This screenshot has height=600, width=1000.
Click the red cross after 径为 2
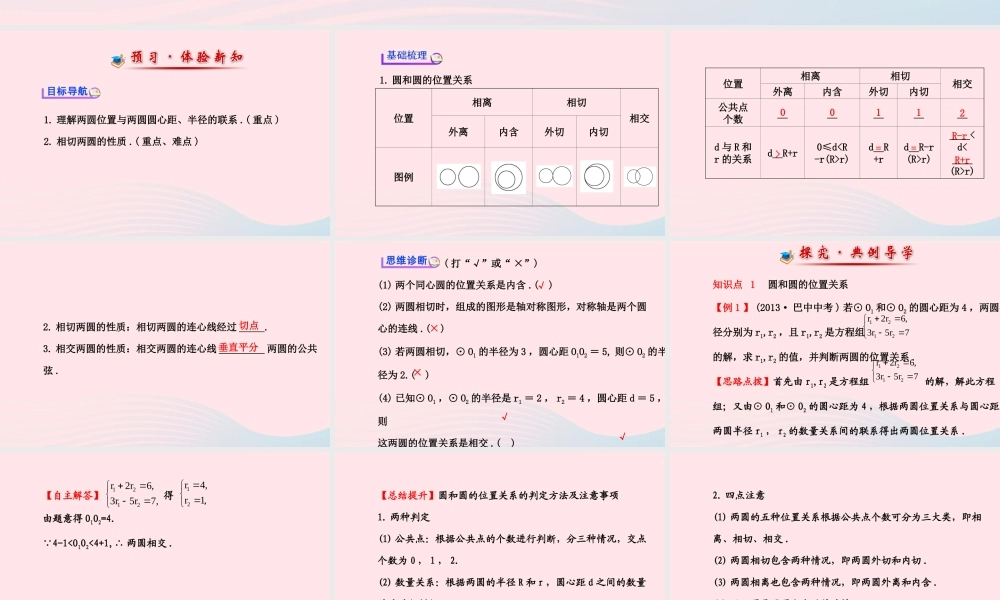point(417,373)
